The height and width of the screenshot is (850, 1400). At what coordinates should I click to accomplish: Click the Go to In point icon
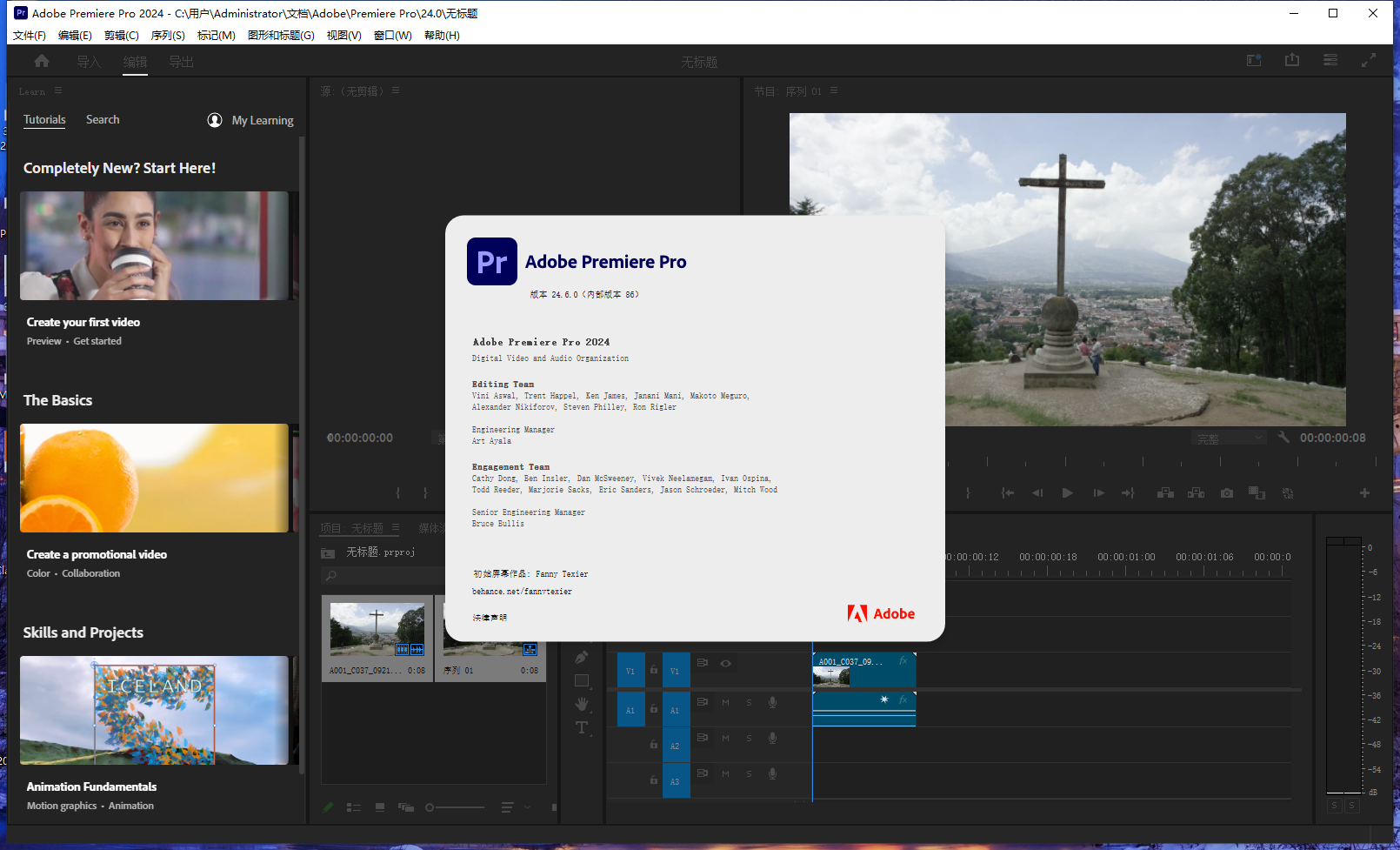[x=1007, y=492]
